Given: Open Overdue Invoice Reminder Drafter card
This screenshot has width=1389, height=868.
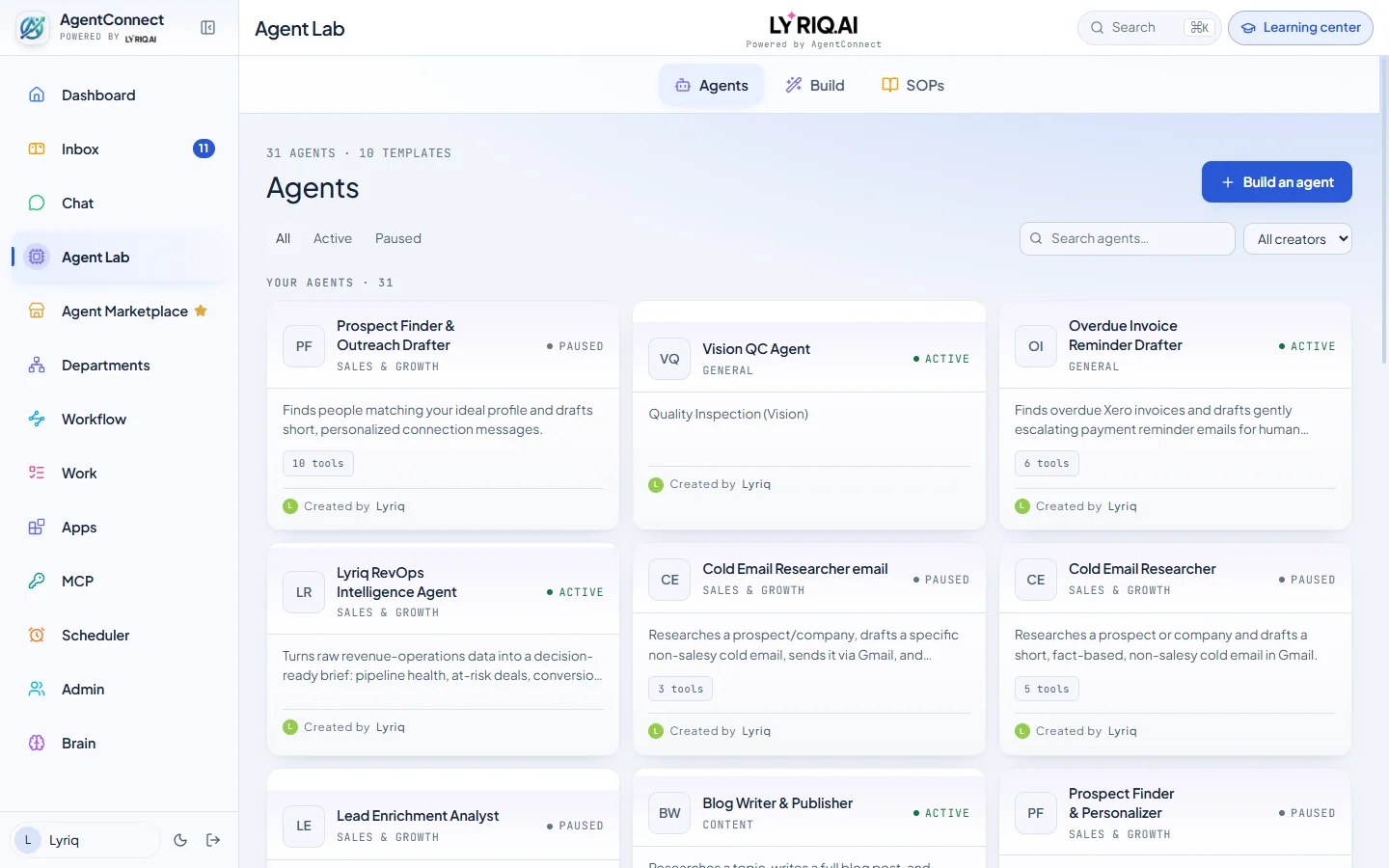Looking at the screenshot, I should tap(1175, 415).
